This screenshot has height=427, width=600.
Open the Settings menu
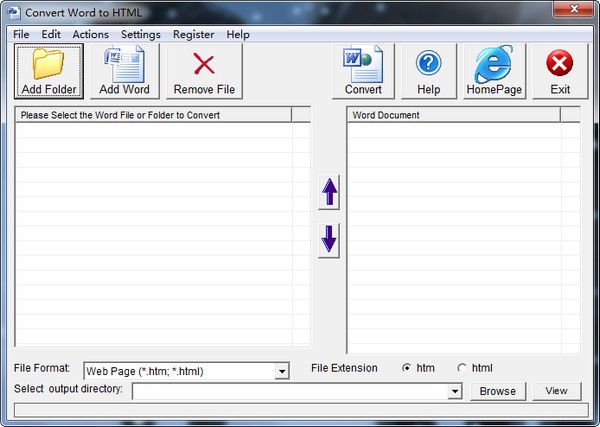(141, 34)
